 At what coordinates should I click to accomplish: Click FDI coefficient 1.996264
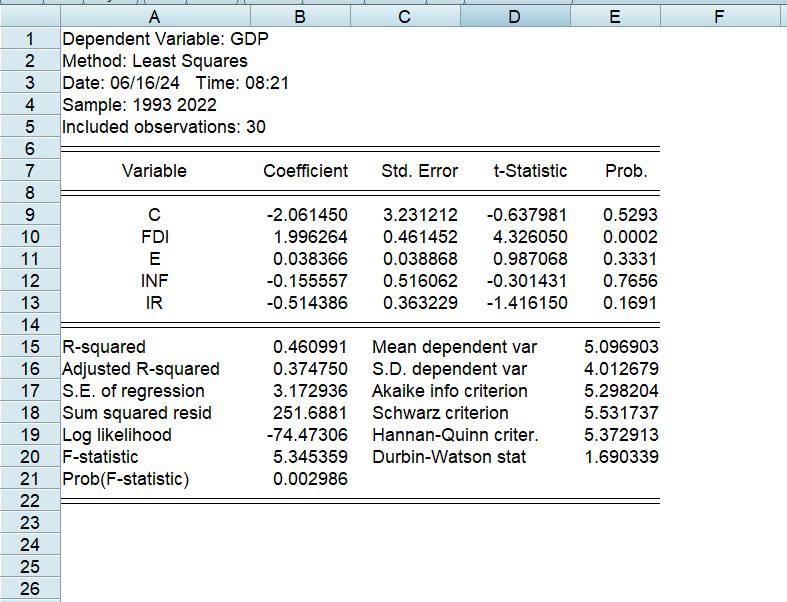coord(310,236)
